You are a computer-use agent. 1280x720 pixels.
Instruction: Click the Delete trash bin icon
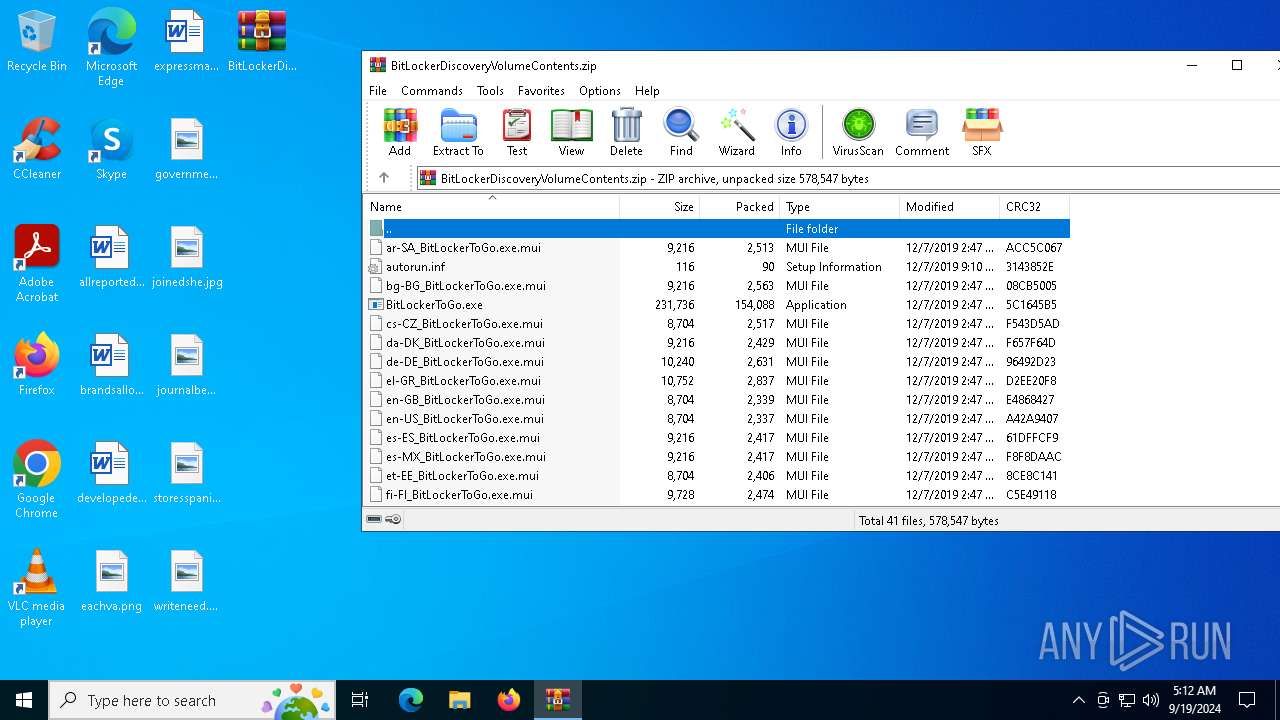tap(626, 132)
